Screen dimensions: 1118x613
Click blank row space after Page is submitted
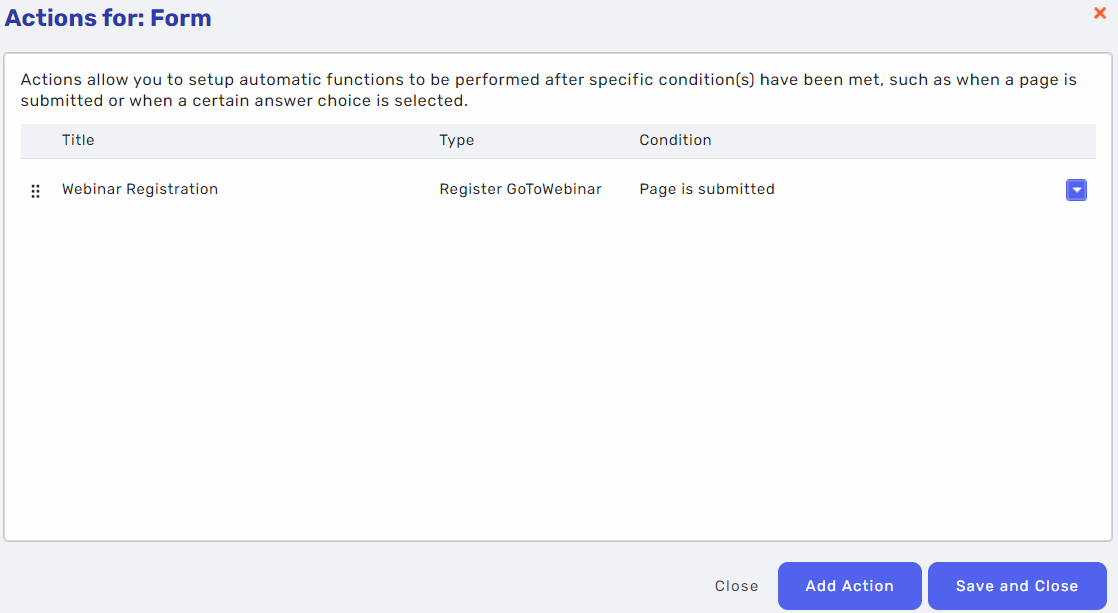pyautogui.click(x=920, y=190)
